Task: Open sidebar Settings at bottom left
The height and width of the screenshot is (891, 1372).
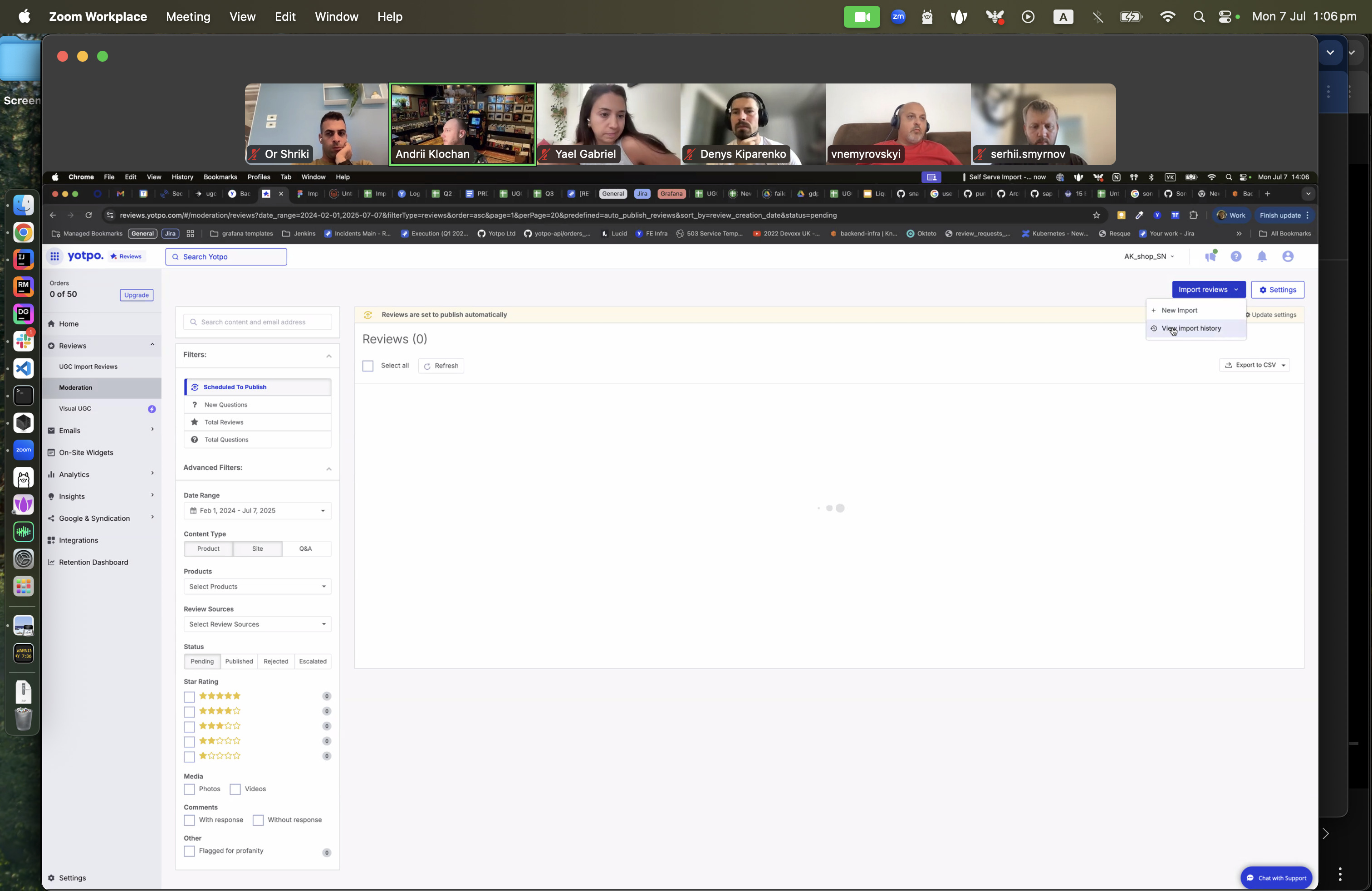Action: click(67, 878)
